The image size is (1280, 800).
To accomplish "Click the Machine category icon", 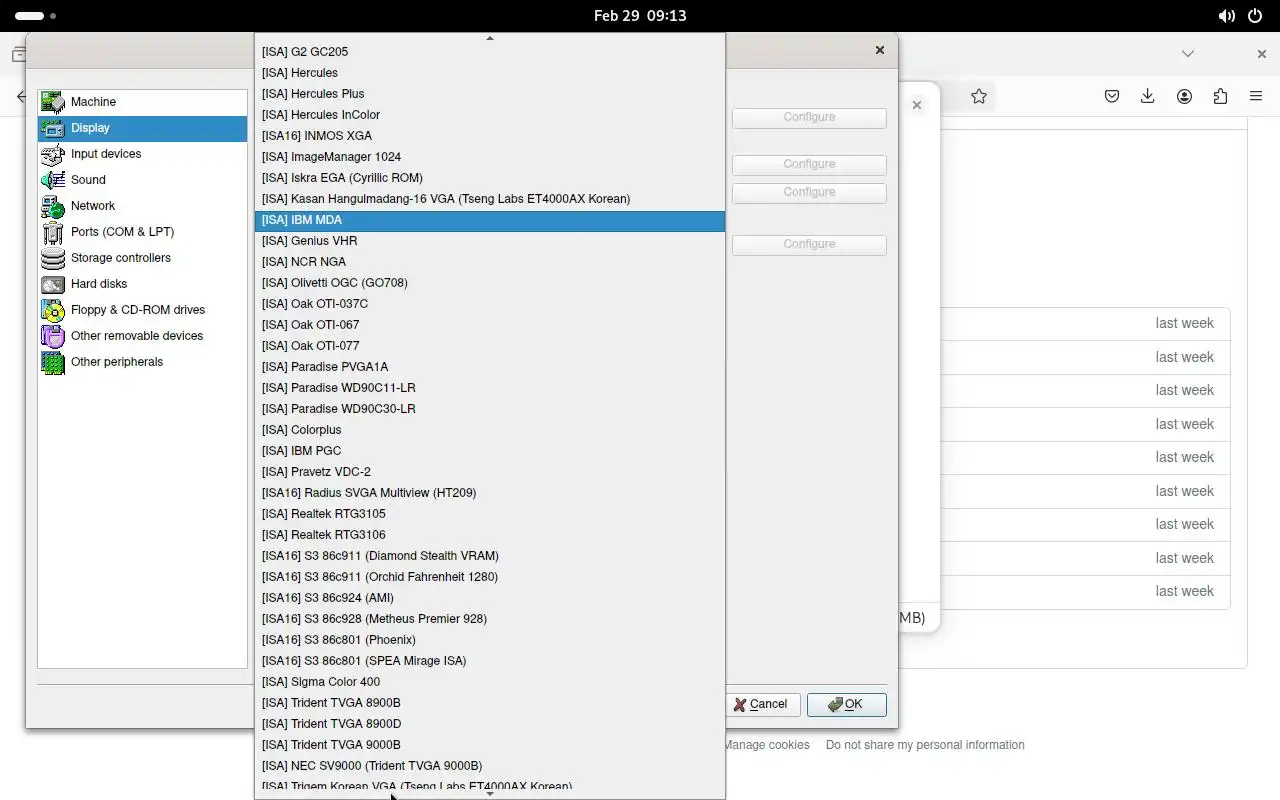I will point(53,102).
